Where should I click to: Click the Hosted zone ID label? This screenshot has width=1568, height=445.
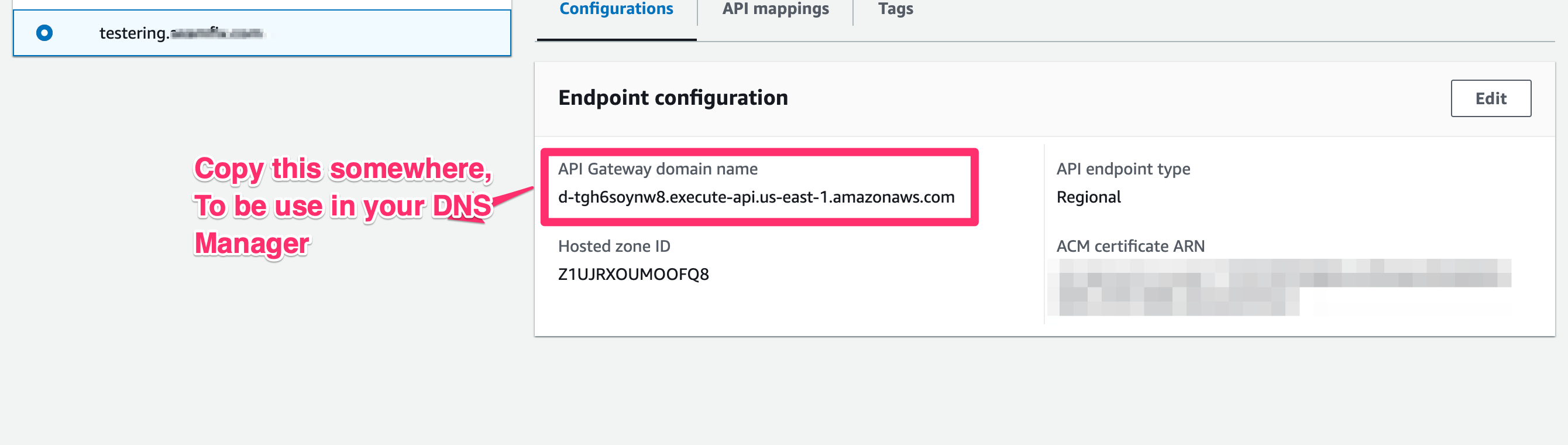(x=614, y=247)
